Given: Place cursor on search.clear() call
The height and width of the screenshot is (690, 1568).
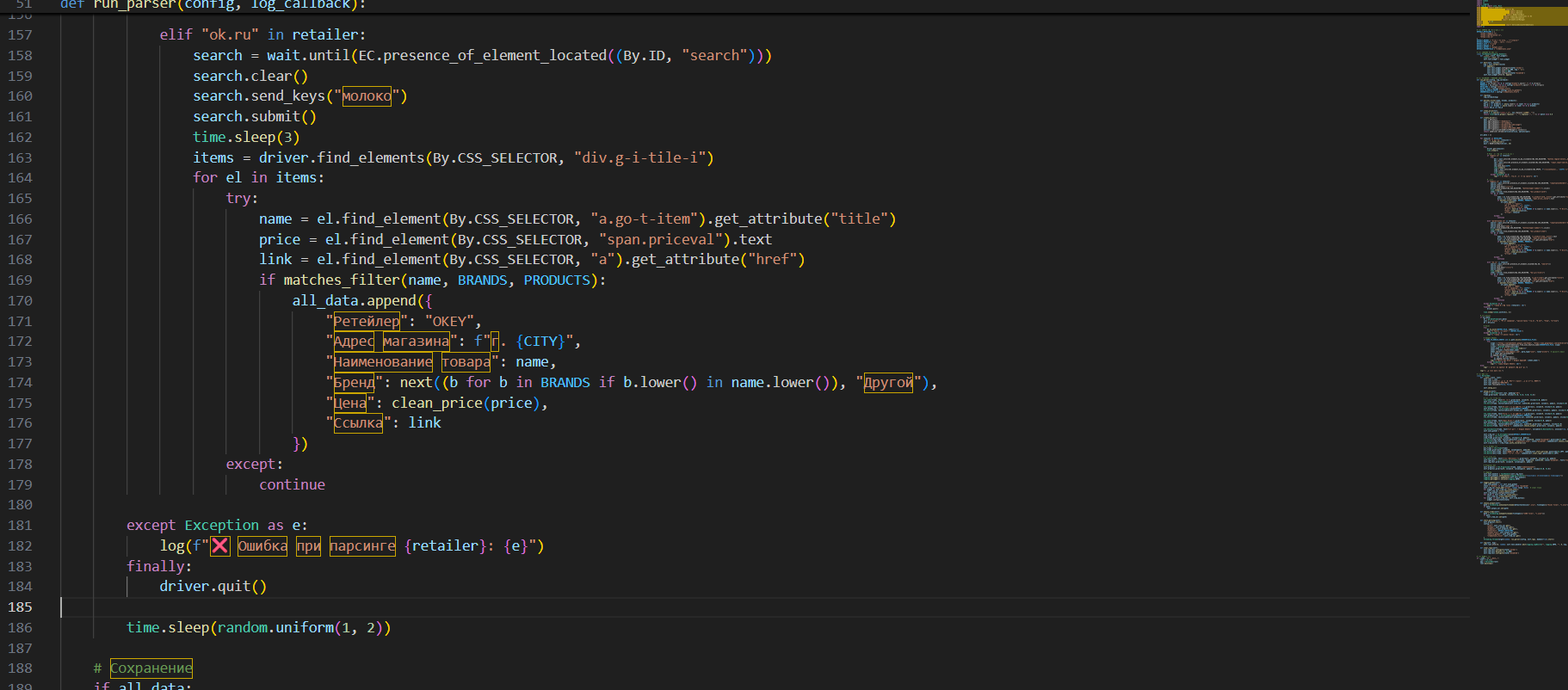Looking at the screenshot, I should tap(250, 76).
